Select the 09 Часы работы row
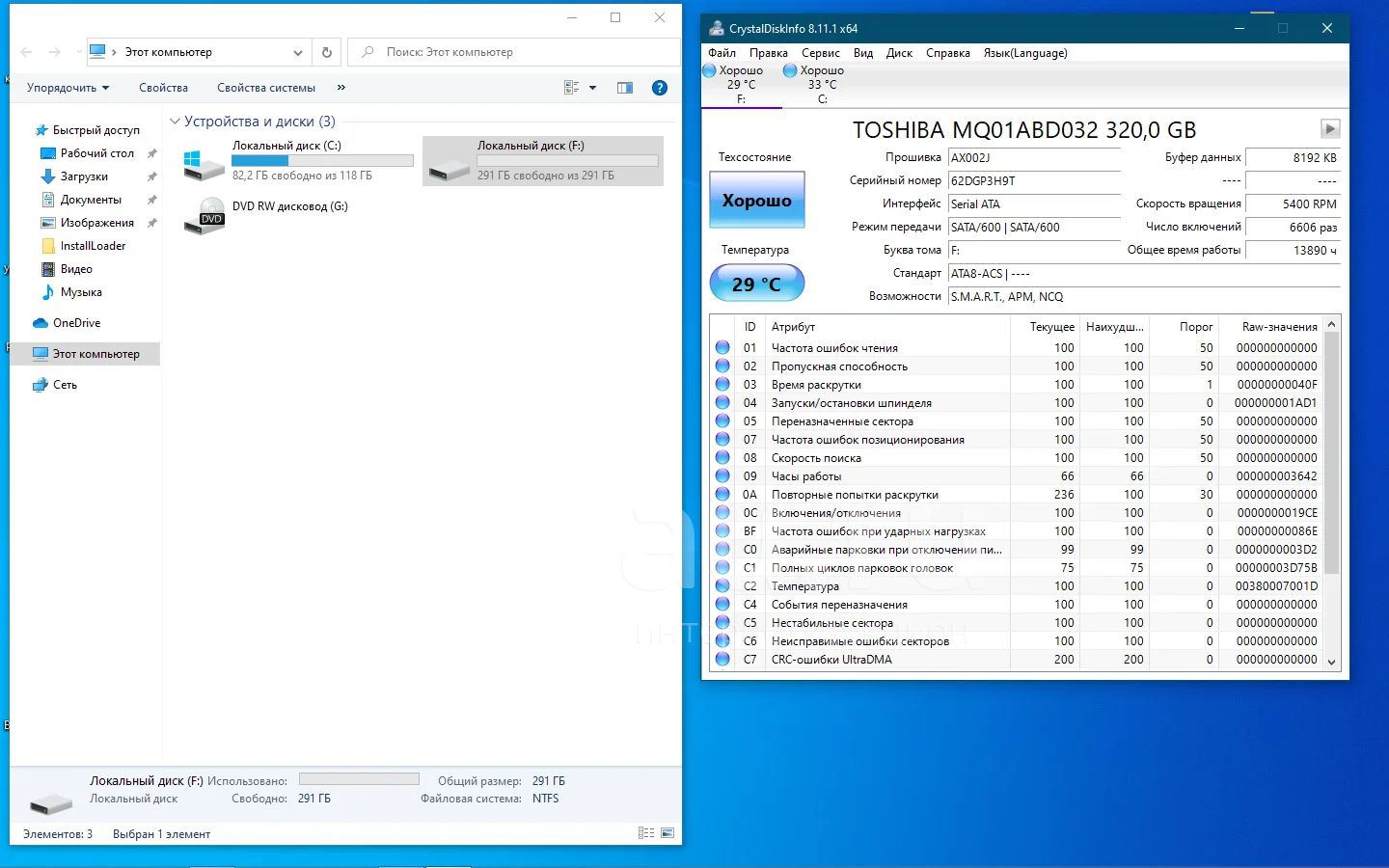The width and height of the screenshot is (1389, 868). (1017, 475)
